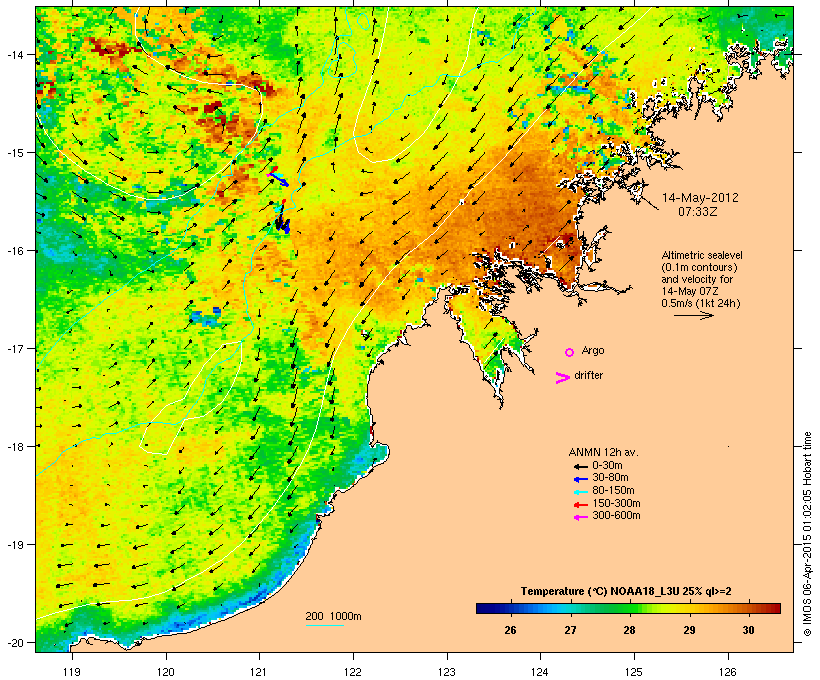The width and height of the screenshot is (820, 680).
Task: Click the IMOS copyright vertical text
Action: coord(807,534)
